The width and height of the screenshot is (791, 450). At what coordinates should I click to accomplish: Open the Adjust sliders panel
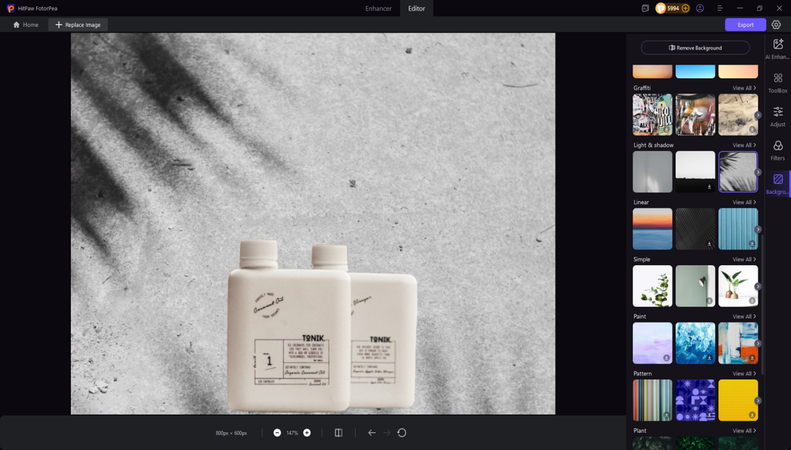pos(778,111)
